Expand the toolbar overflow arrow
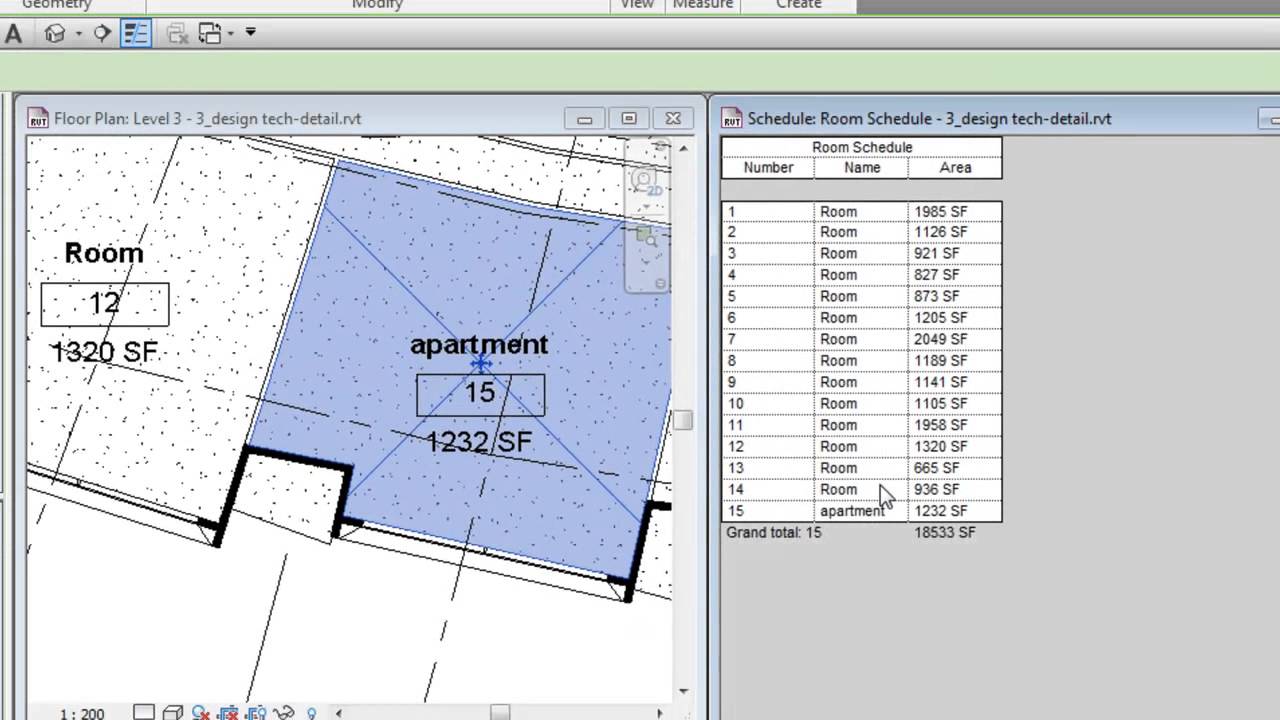Viewport: 1280px width, 720px height. click(x=250, y=33)
